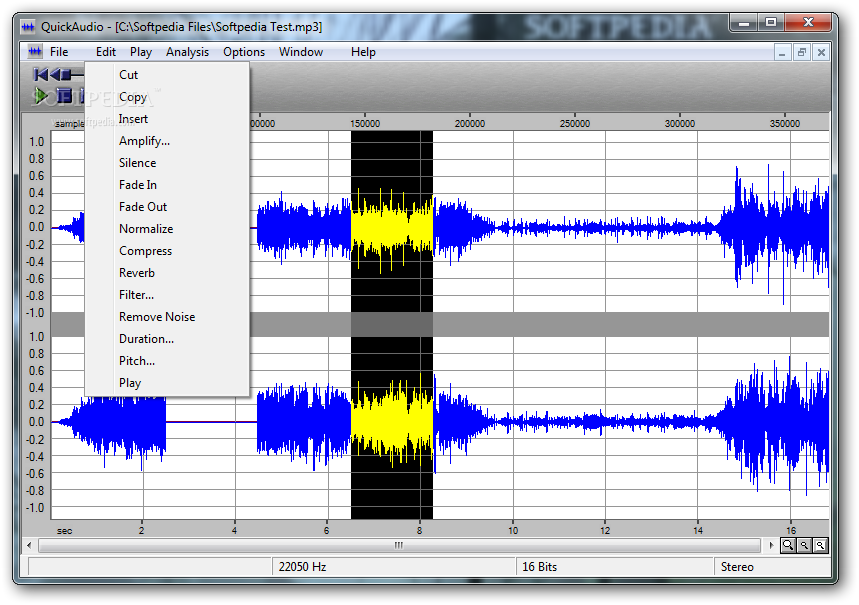Click the yellow selected region in top channel
This screenshot has height=605, width=859.
pyautogui.click(x=392, y=229)
